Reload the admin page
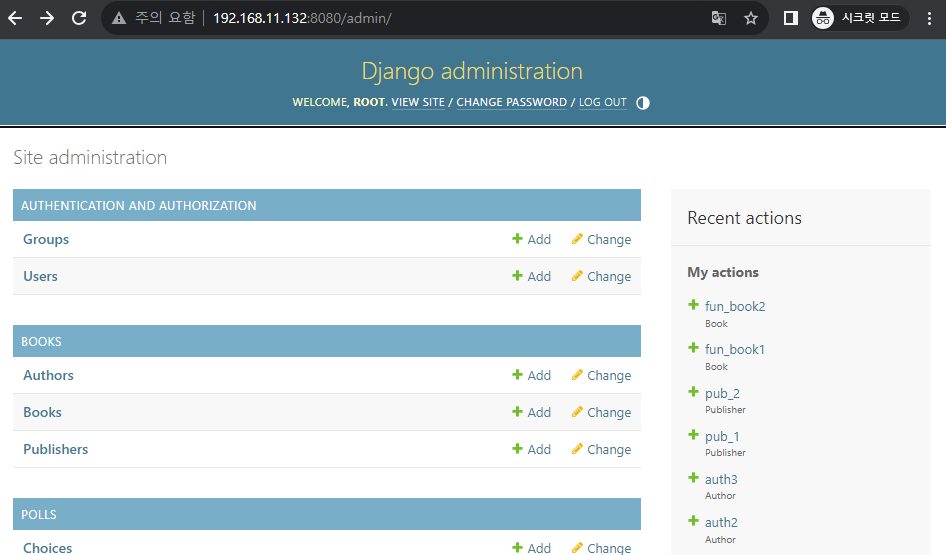Screen dimensions: 946x555 pyautogui.click(x=79, y=18)
